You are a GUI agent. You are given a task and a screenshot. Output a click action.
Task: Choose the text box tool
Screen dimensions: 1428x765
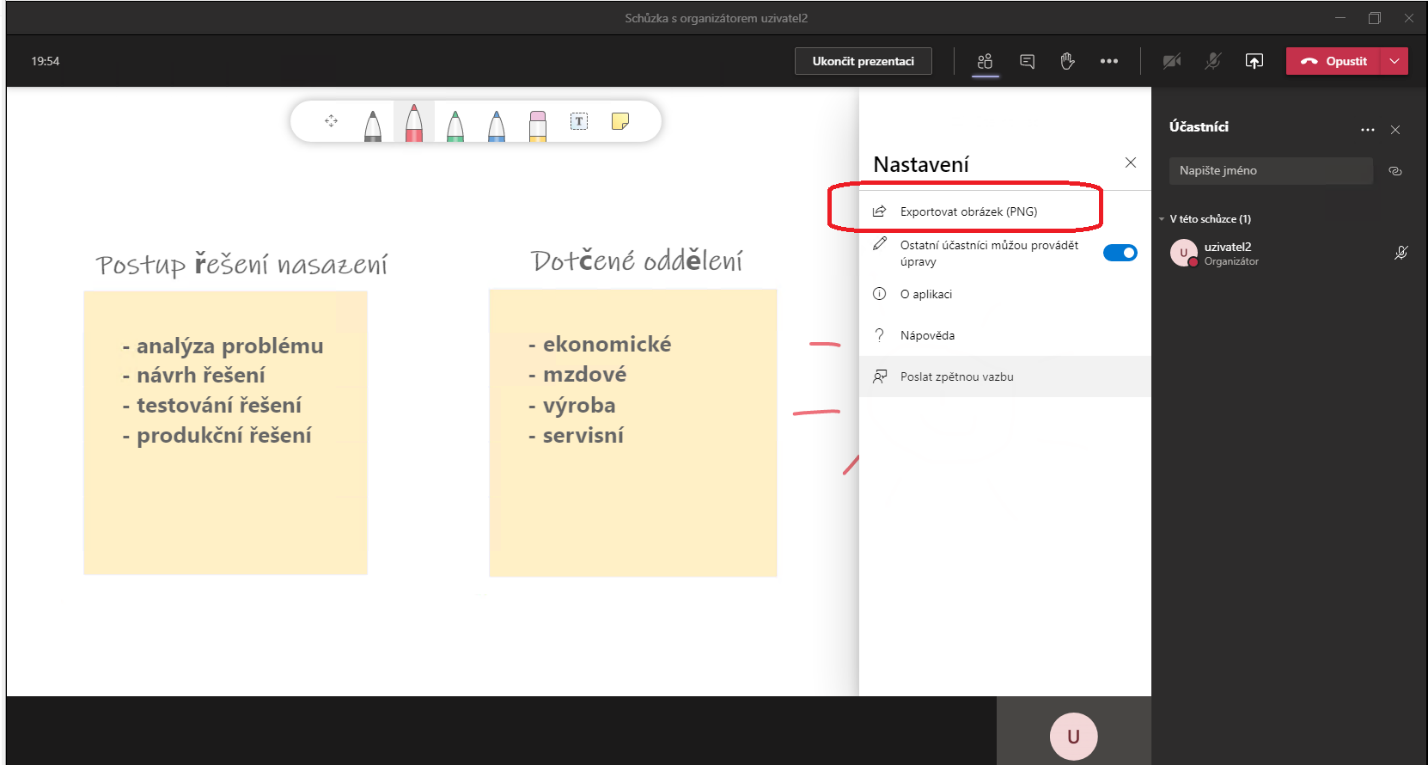click(579, 121)
